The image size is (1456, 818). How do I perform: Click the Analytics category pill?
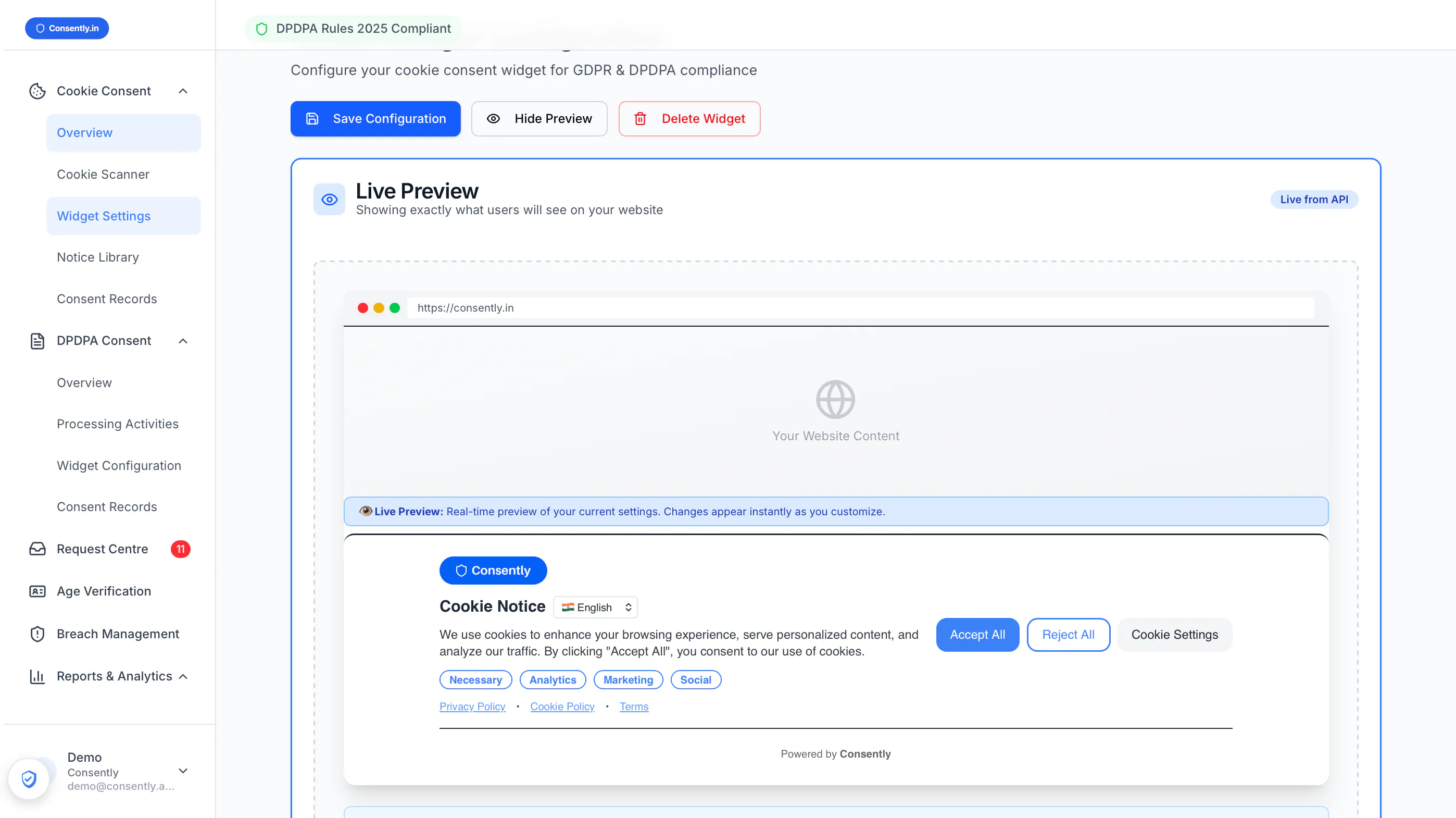[553, 680]
